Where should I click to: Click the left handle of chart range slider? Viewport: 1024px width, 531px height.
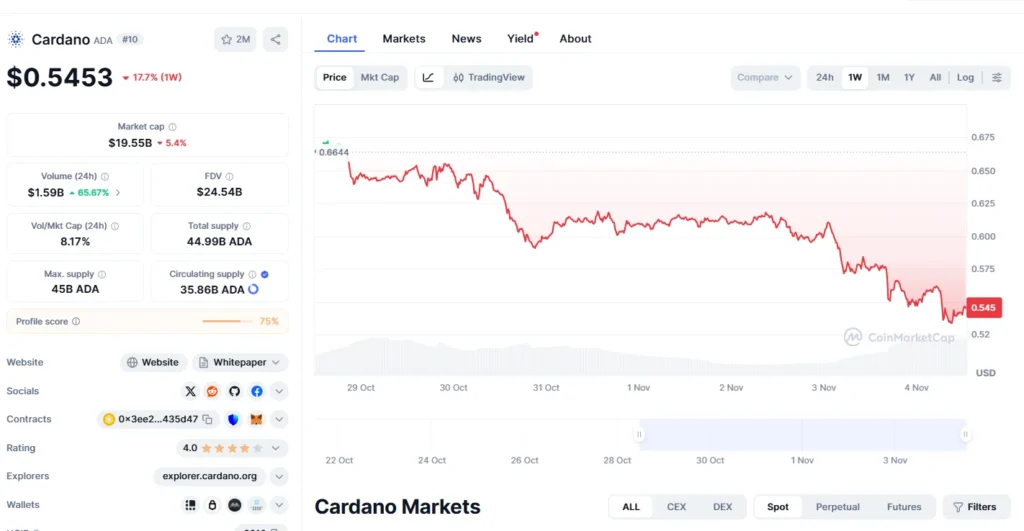coord(639,434)
